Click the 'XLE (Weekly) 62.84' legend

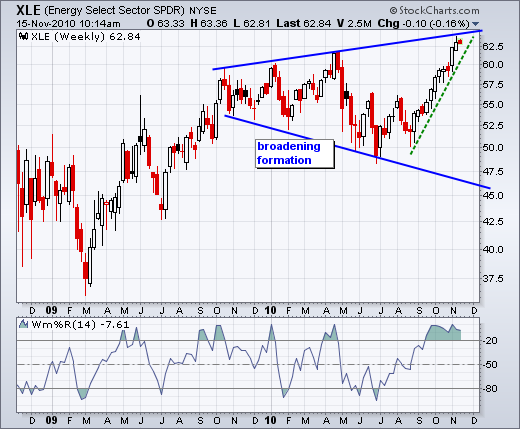pos(86,36)
